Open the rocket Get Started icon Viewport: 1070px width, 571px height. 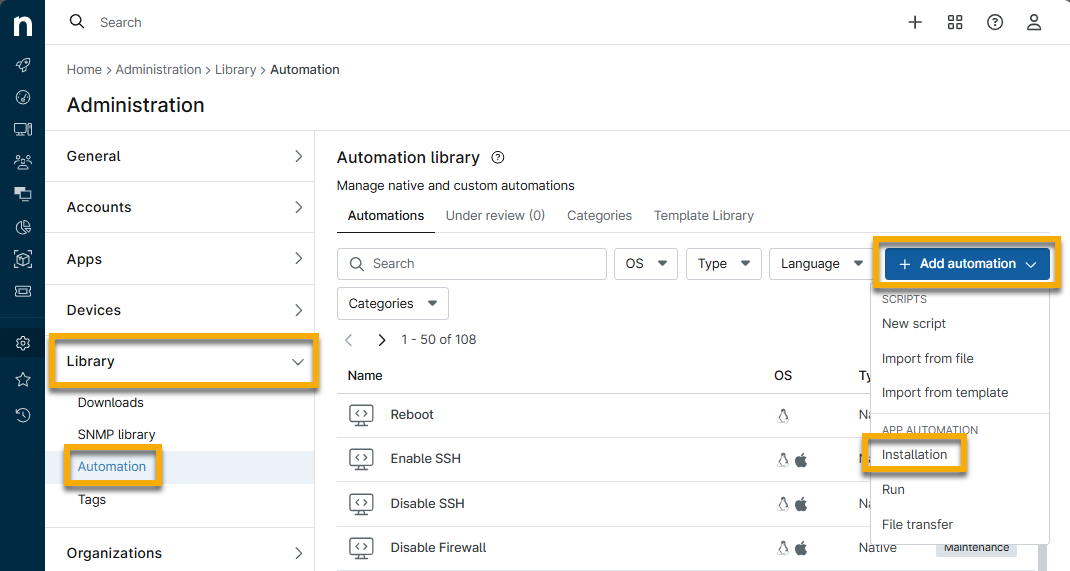[22, 65]
